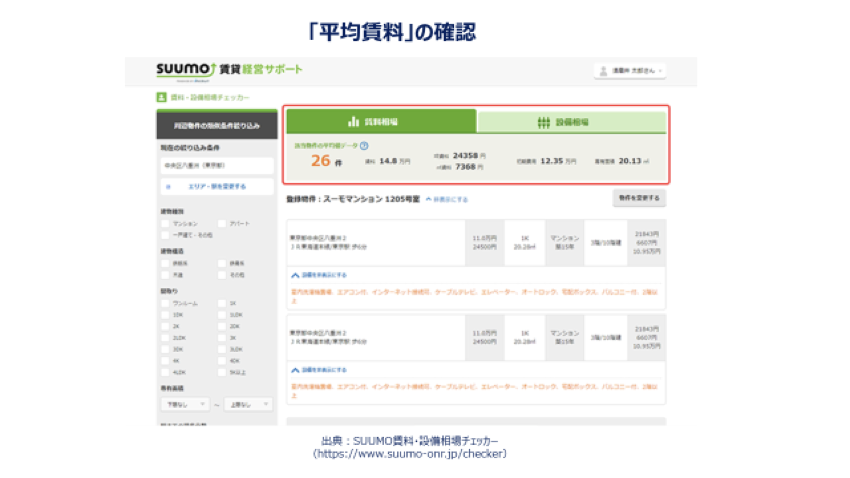Select the 1K floor plan checkbox
850x478 pixels.
point(220,302)
